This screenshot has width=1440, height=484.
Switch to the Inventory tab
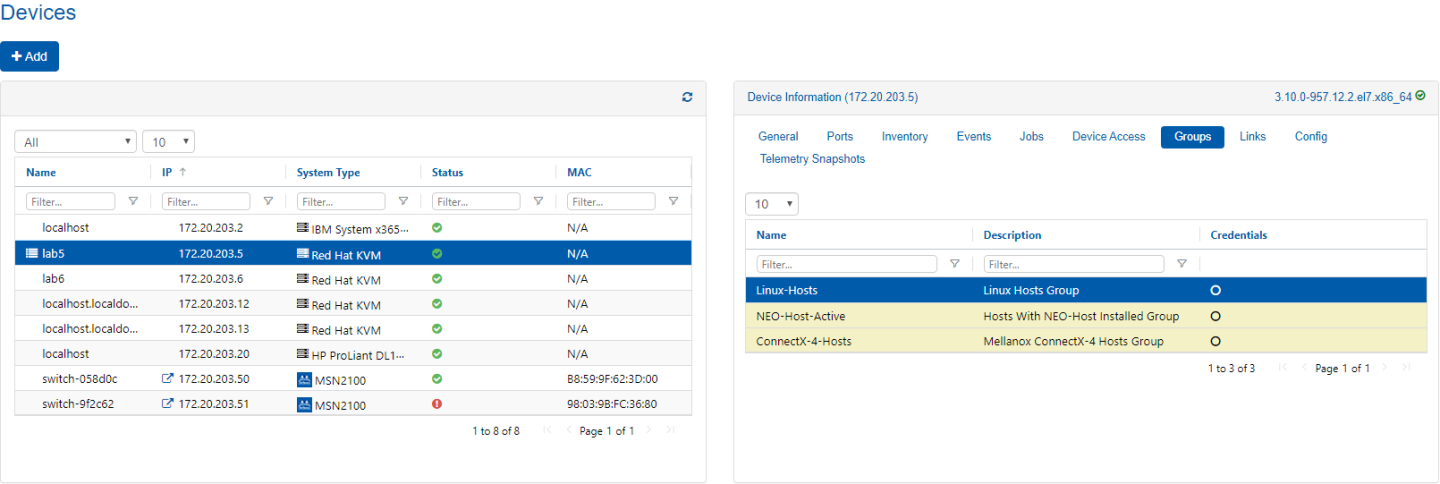click(x=904, y=137)
